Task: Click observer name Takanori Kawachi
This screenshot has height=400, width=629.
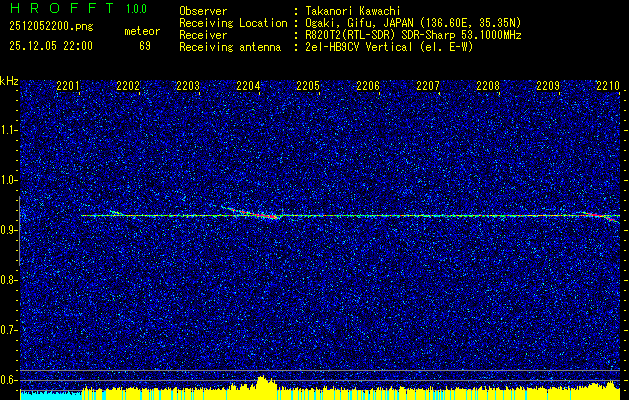Action: click(351, 11)
